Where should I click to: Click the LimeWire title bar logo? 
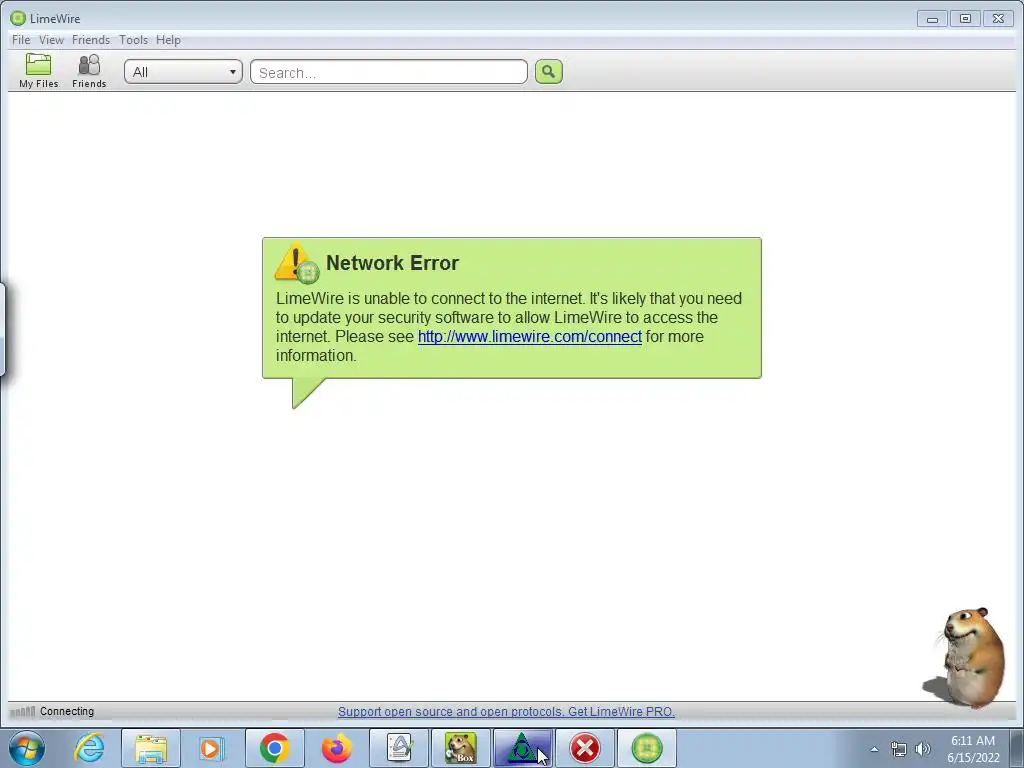click(x=18, y=18)
